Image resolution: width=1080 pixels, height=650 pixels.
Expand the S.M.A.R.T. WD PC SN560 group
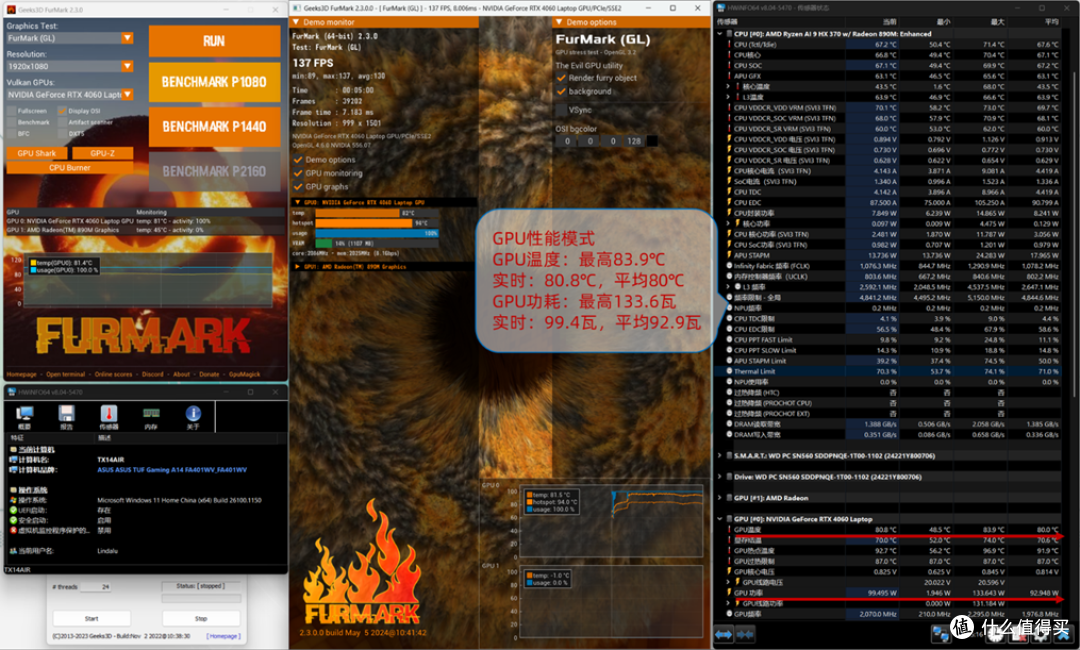click(720, 456)
